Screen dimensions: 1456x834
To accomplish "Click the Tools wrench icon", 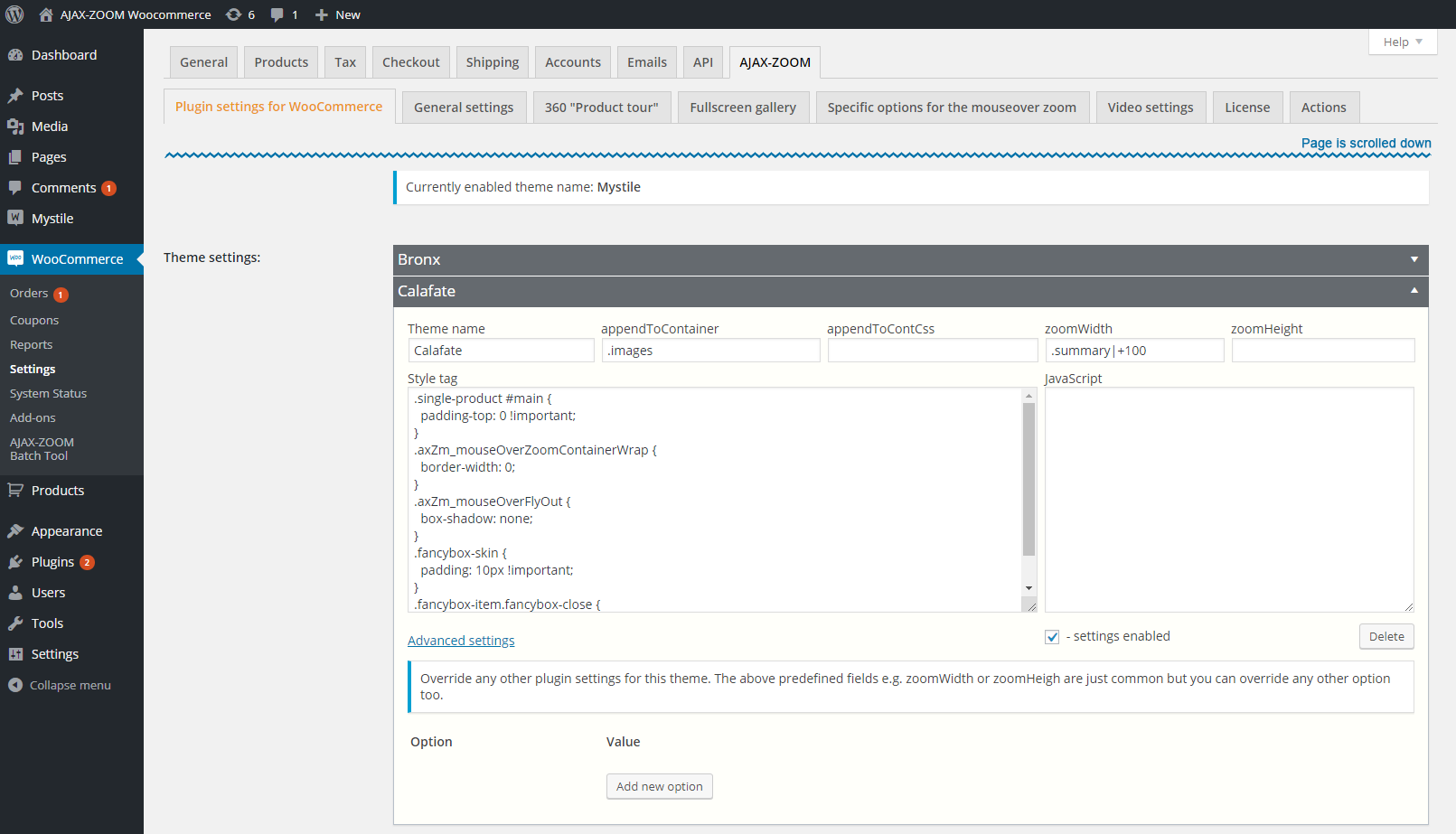I will point(15,623).
